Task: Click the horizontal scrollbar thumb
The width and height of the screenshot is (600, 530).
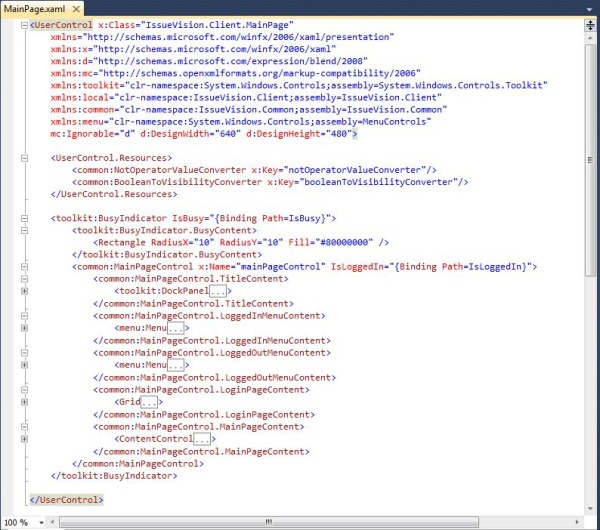Action: click(269, 522)
